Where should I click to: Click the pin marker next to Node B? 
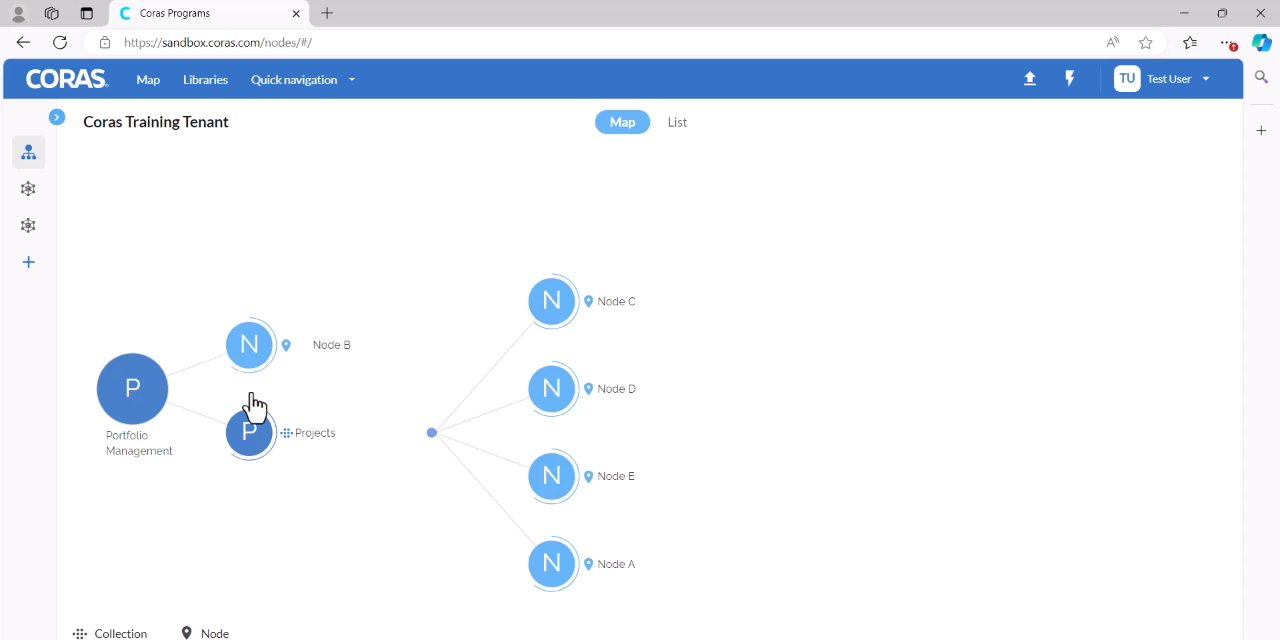286,345
